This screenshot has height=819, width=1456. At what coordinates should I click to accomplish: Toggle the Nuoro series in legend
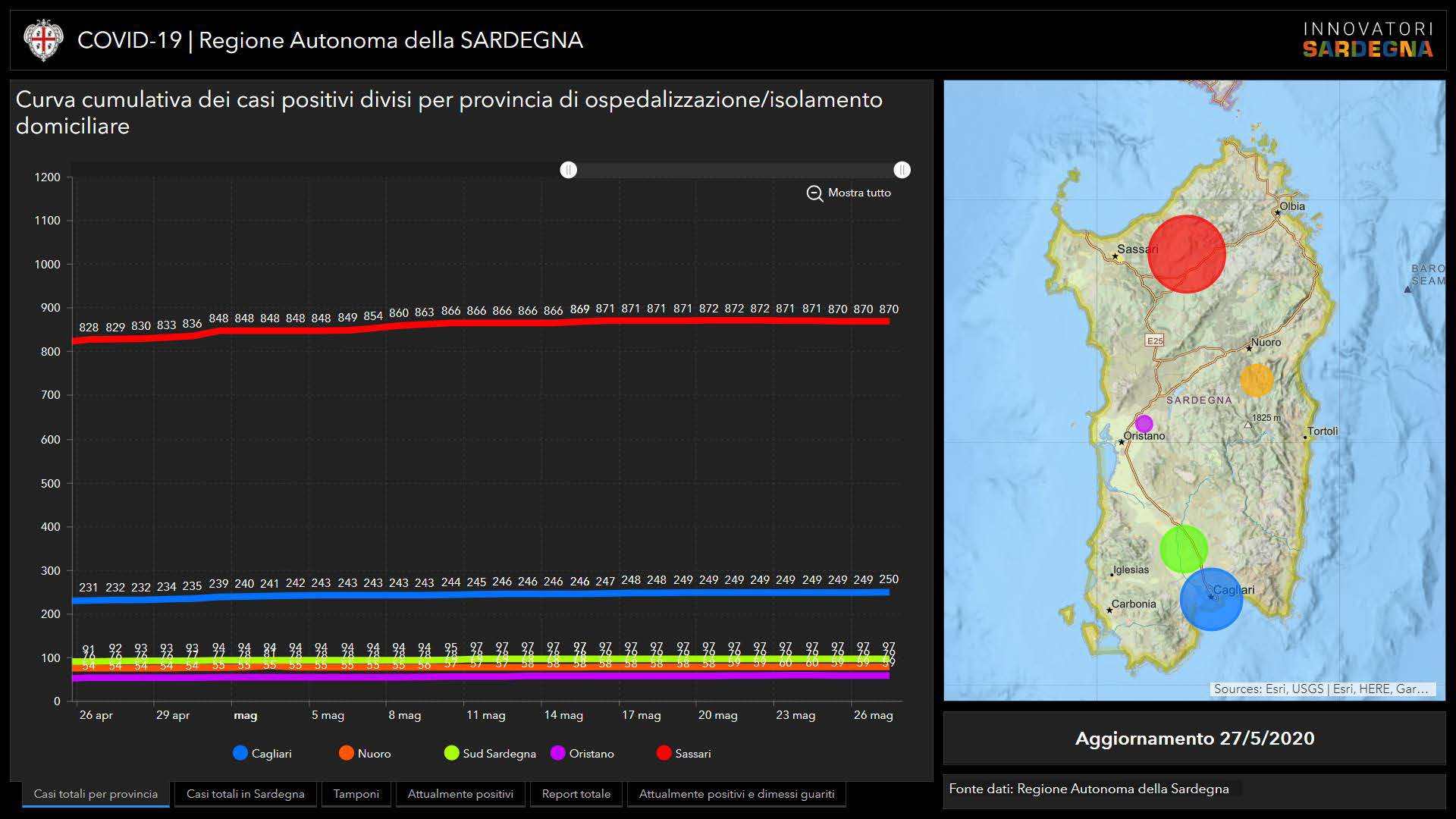coord(366,753)
